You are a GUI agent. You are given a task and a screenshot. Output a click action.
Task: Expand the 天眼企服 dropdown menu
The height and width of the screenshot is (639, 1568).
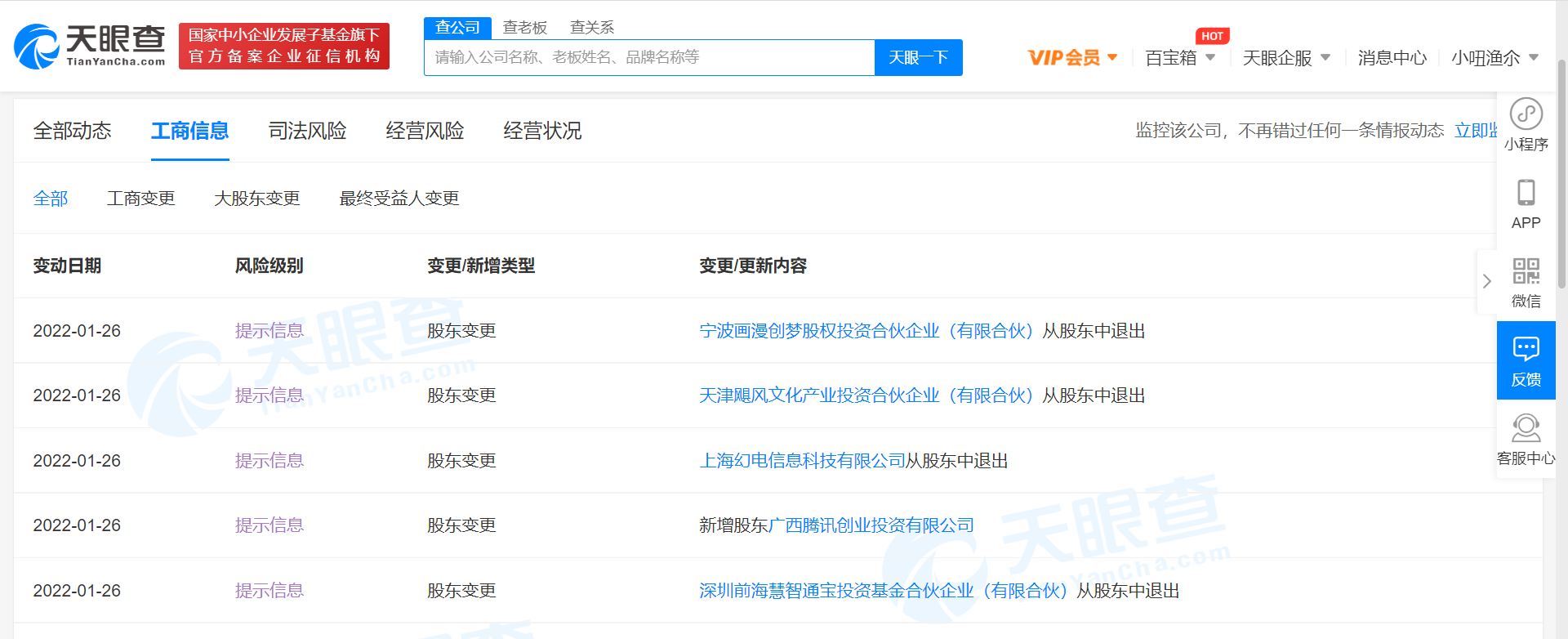[x=1286, y=58]
